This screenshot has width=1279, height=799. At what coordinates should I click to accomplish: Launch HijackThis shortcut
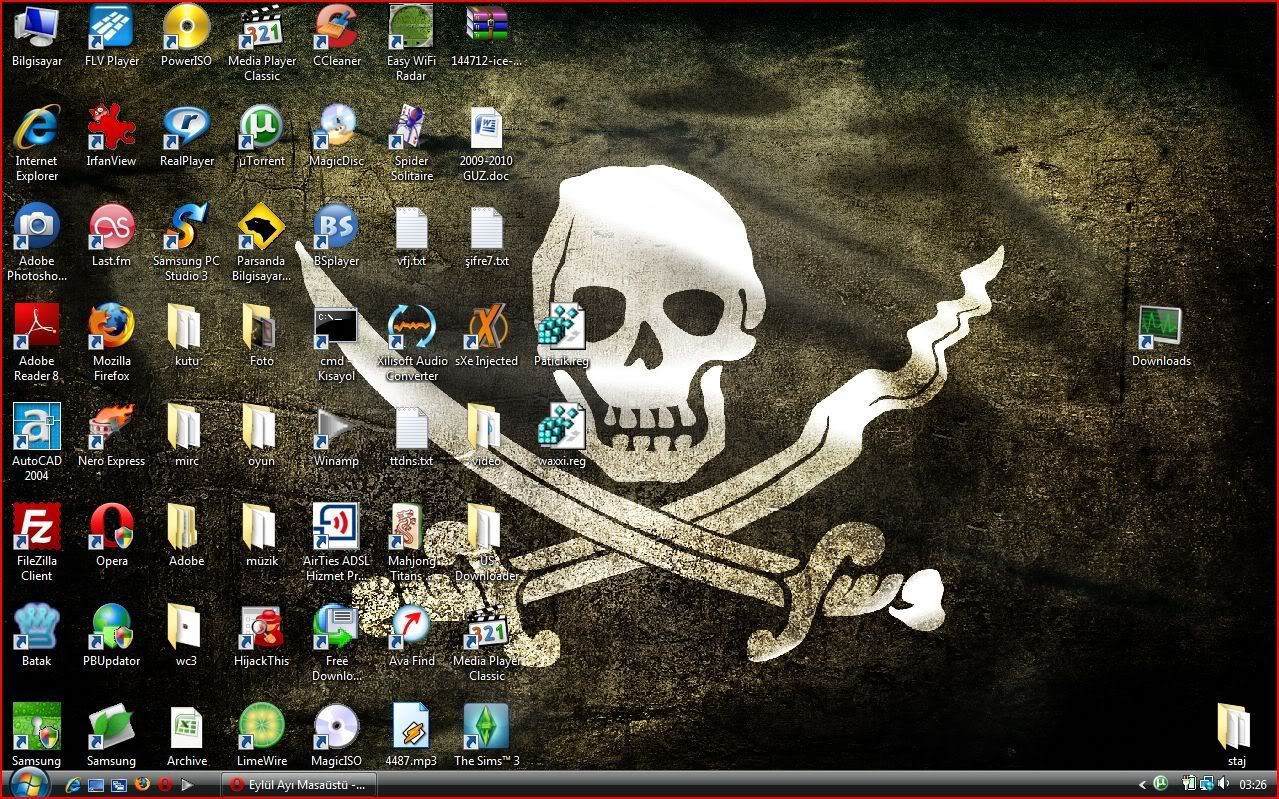(x=262, y=636)
